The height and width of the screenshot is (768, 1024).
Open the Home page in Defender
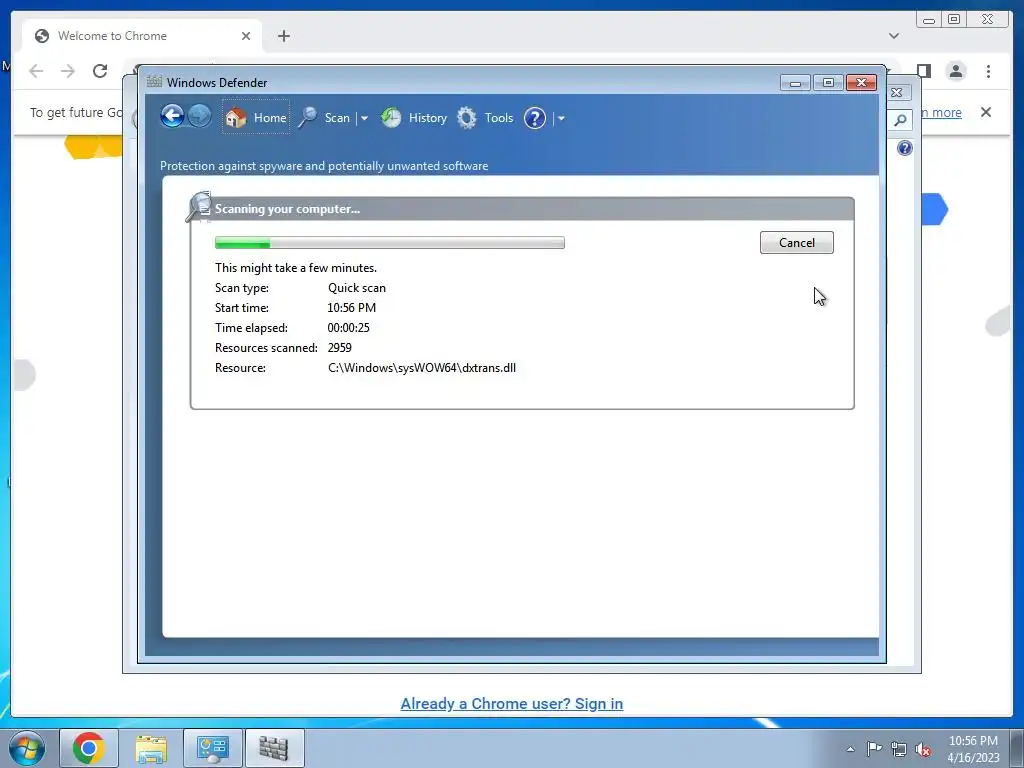pyautogui.click(x=256, y=118)
